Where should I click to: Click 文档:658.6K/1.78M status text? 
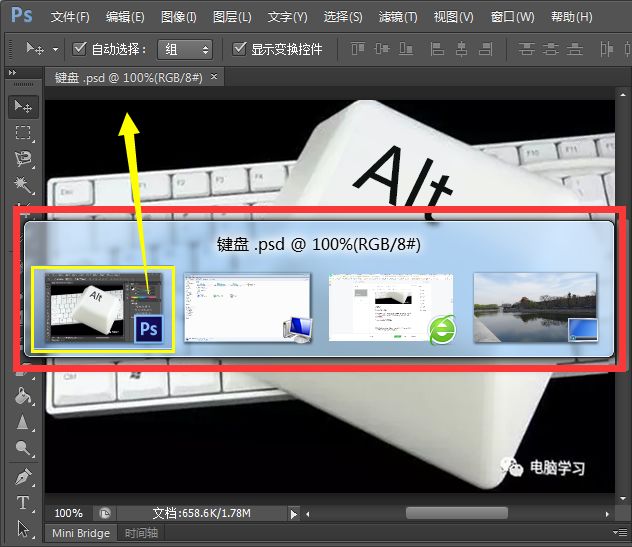tap(202, 513)
